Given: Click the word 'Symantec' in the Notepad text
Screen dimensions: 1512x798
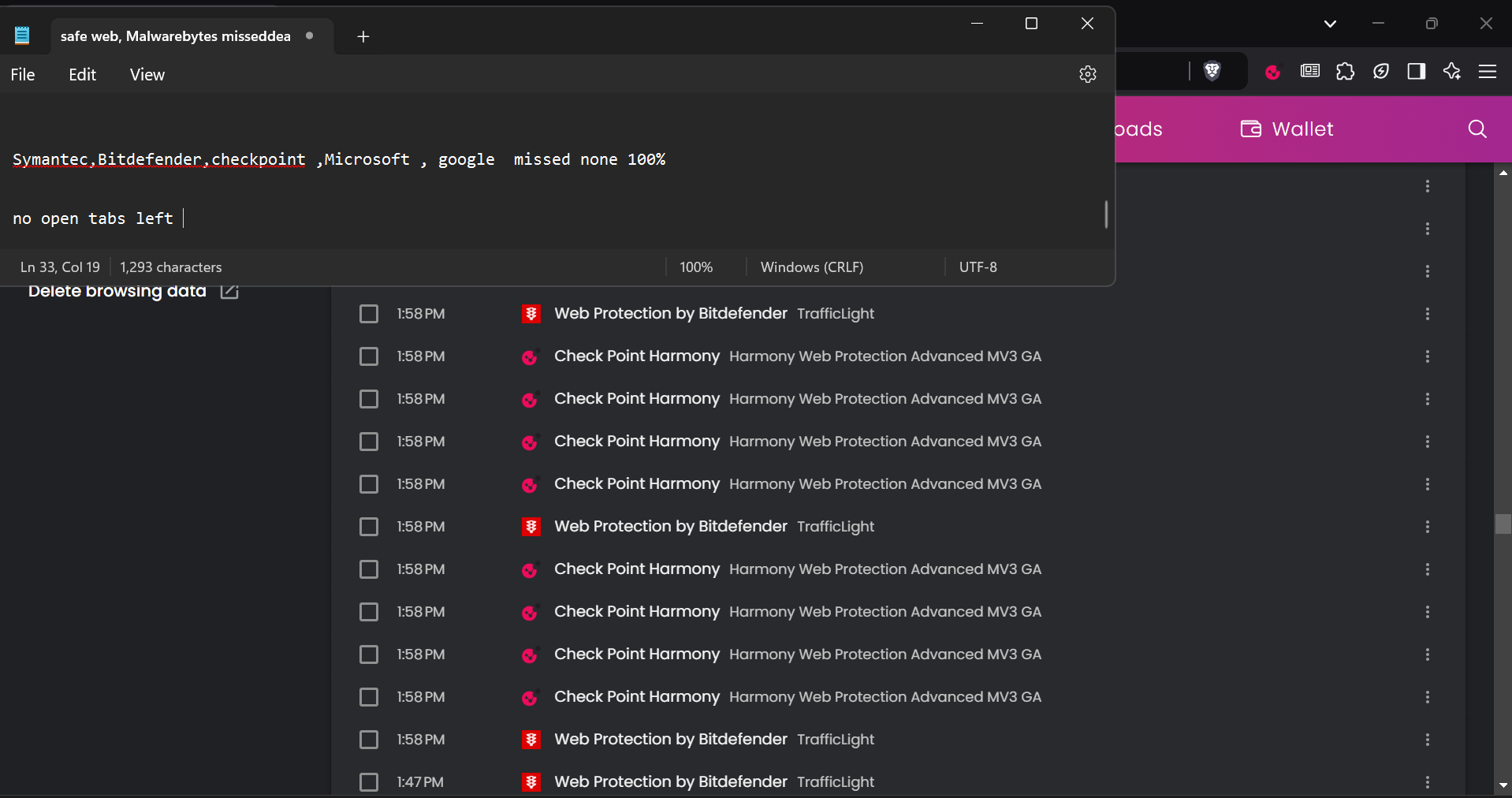Looking at the screenshot, I should tap(50, 159).
